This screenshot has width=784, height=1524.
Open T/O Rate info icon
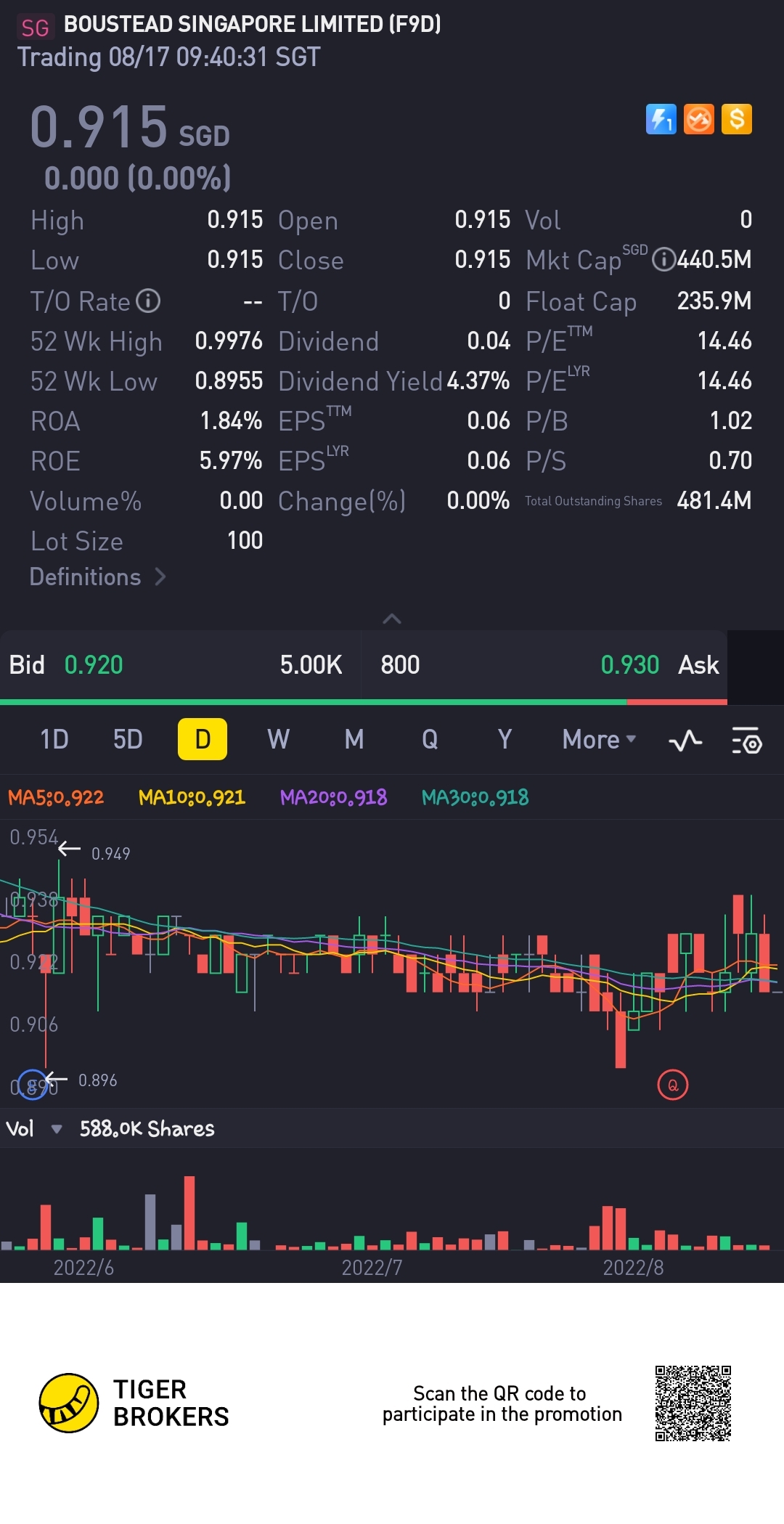tap(148, 301)
